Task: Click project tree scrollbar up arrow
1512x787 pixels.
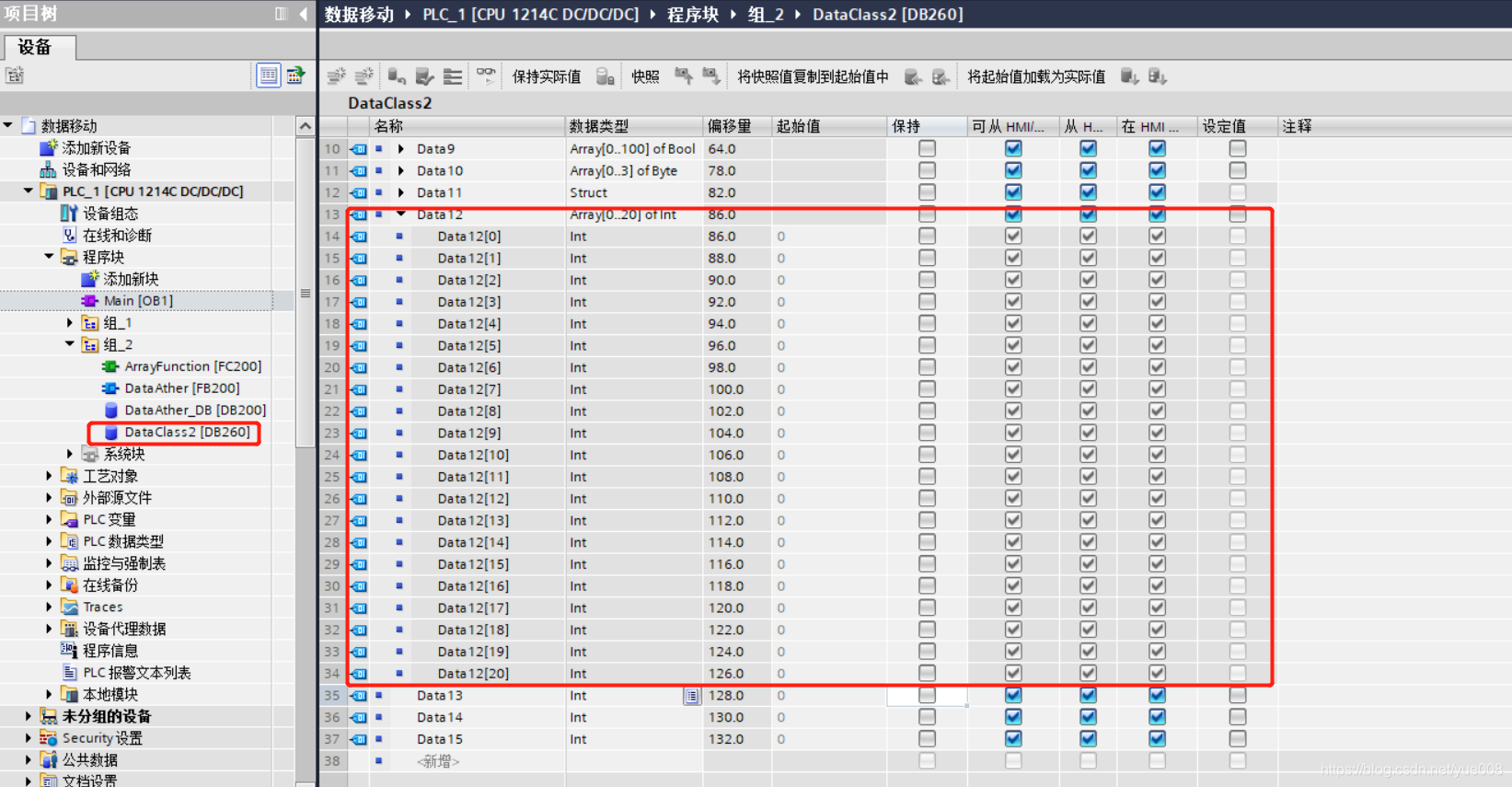Action: [305, 125]
